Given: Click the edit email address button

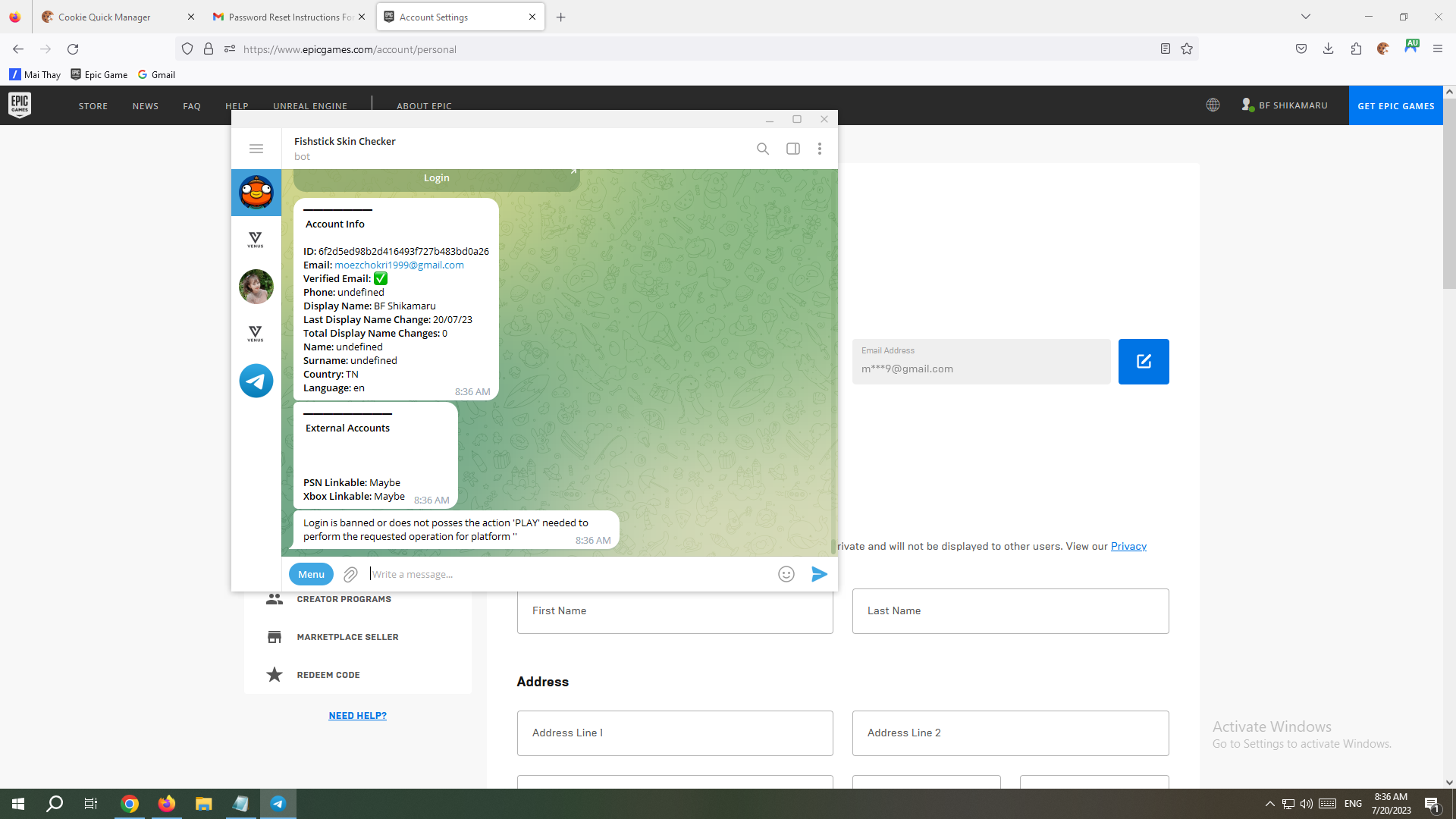Looking at the screenshot, I should point(1144,362).
